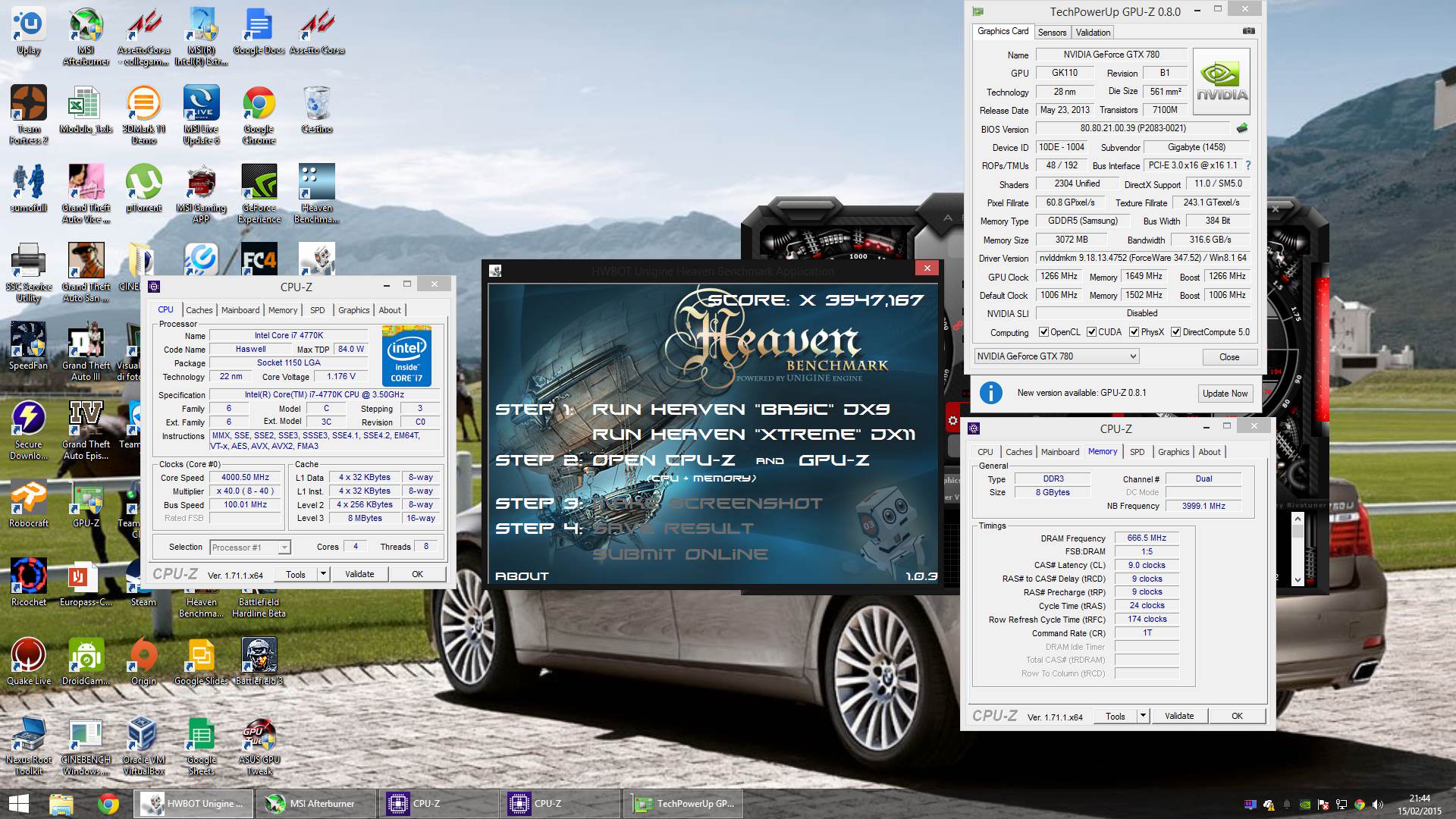Open the Graphics tab in CPU-Z memory window
Viewport: 1456px width, 819px height.
click(1173, 452)
